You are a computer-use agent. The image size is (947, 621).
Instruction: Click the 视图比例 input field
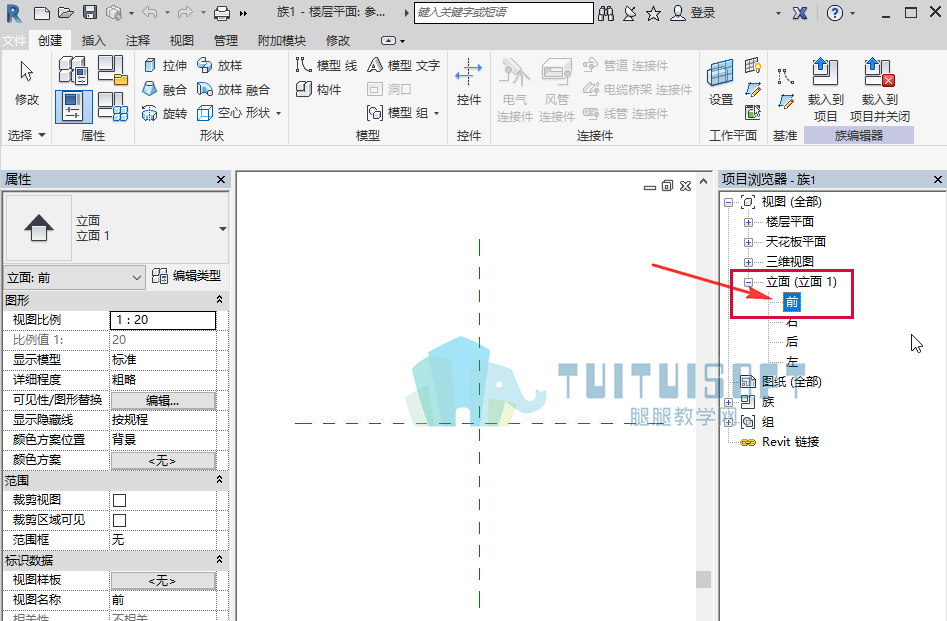(x=162, y=320)
